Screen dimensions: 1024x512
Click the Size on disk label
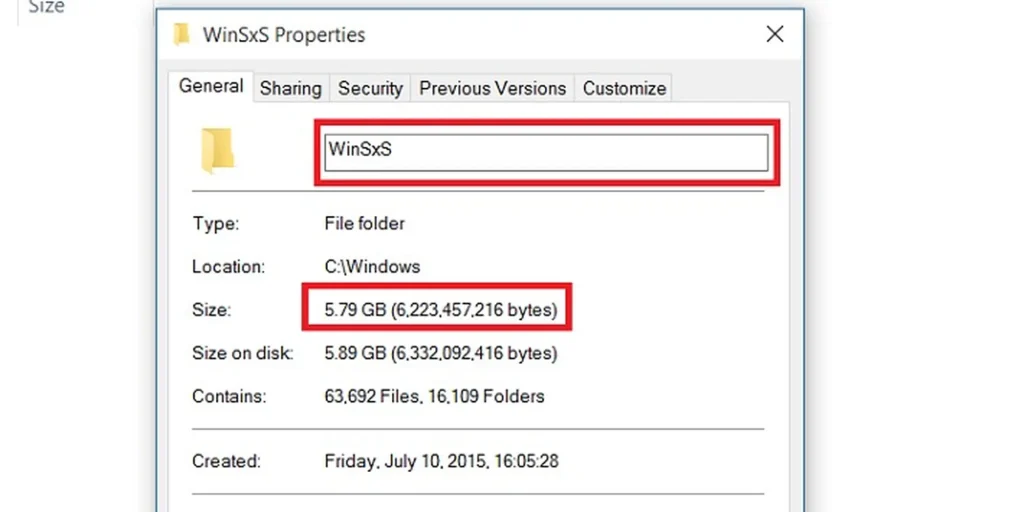tap(243, 353)
